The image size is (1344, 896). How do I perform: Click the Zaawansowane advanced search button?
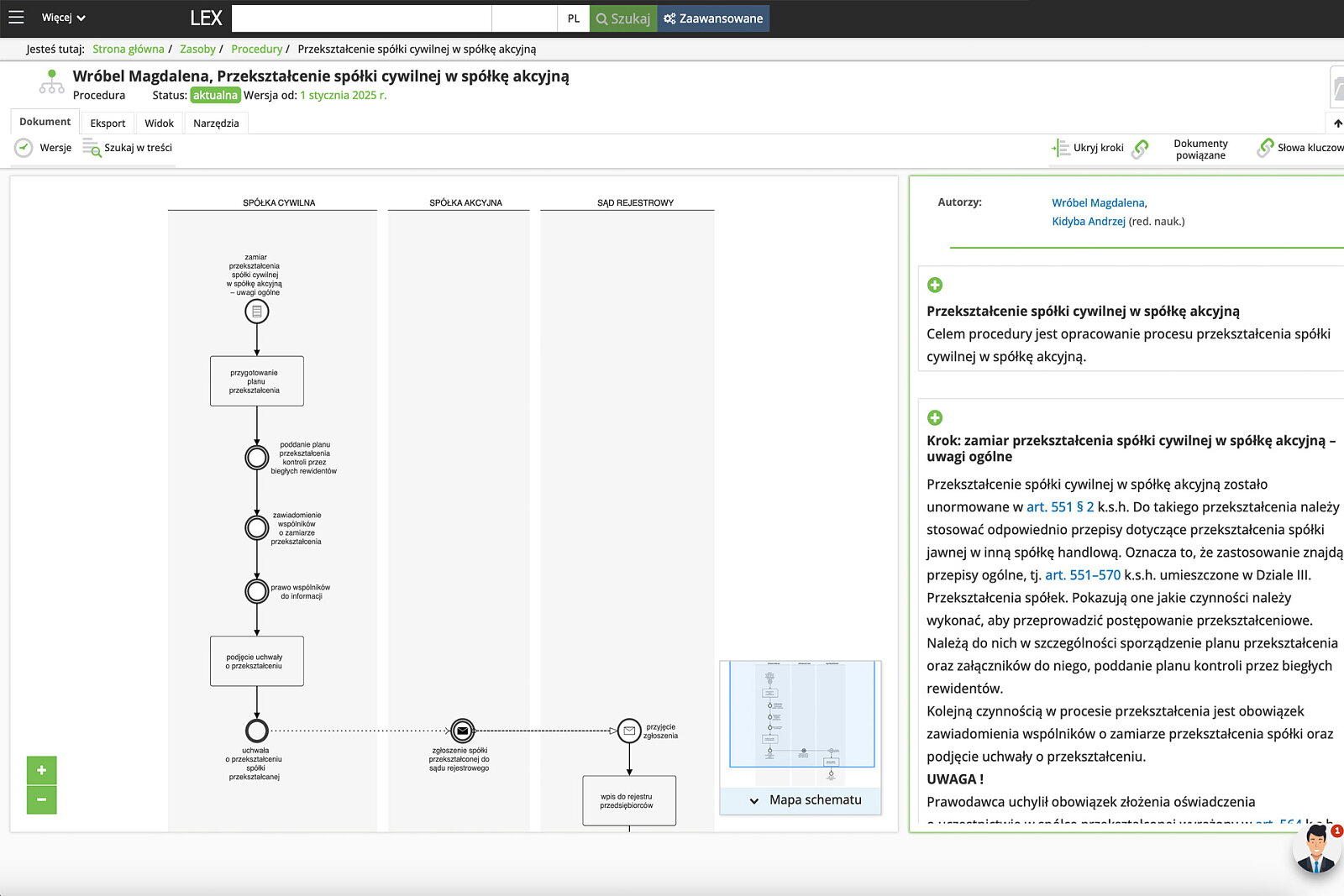[x=713, y=18]
